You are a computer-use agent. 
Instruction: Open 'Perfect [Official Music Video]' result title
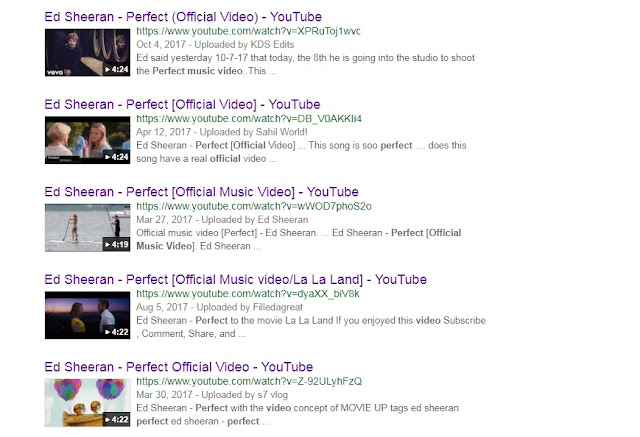coord(201,192)
